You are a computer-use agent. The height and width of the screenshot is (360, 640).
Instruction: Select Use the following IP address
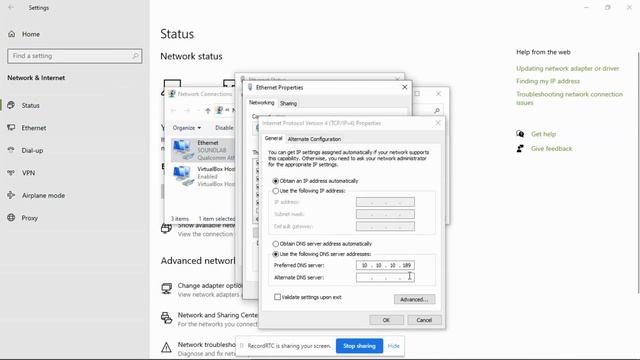(276, 191)
